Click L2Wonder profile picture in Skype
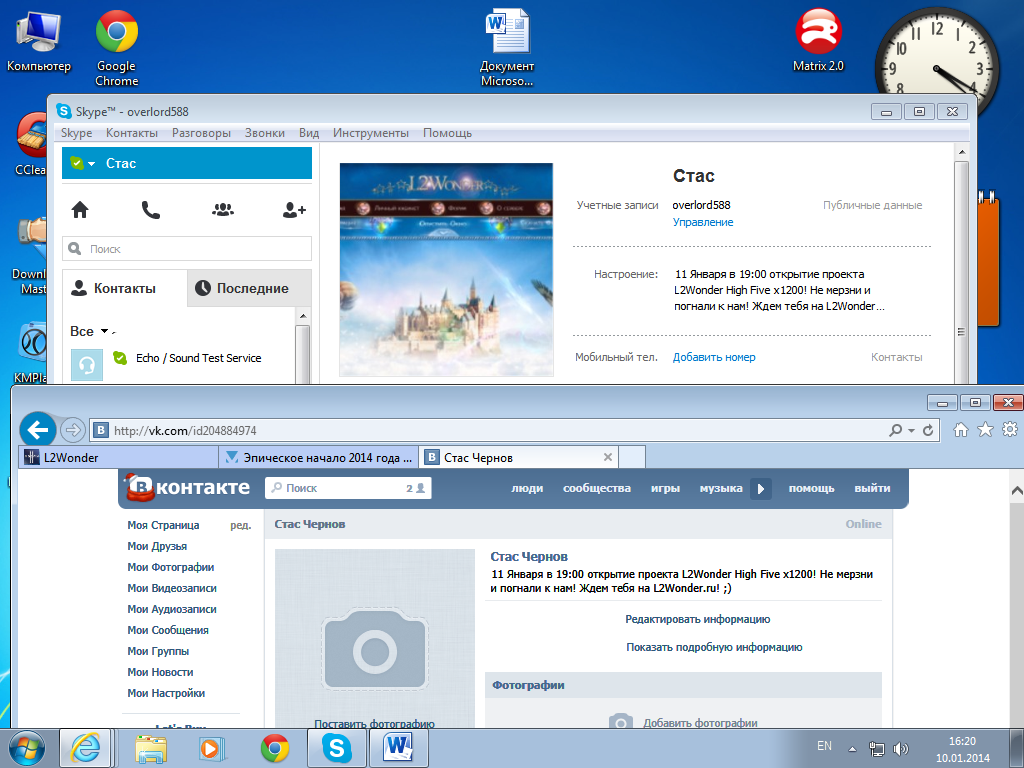The image size is (1024, 768). coord(447,270)
